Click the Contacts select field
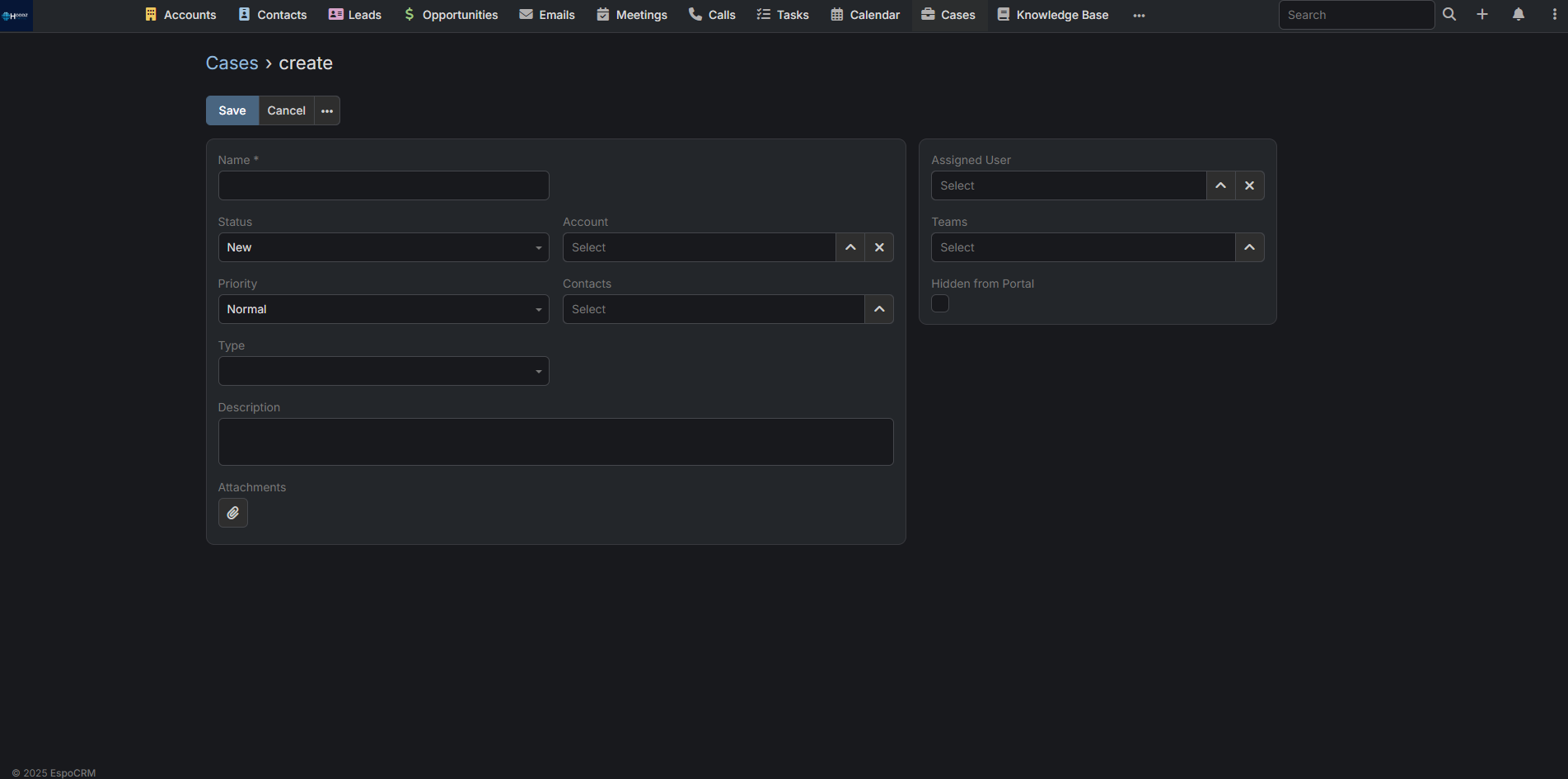The height and width of the screenshot is (779, 1568). click(x=714, y=309)
